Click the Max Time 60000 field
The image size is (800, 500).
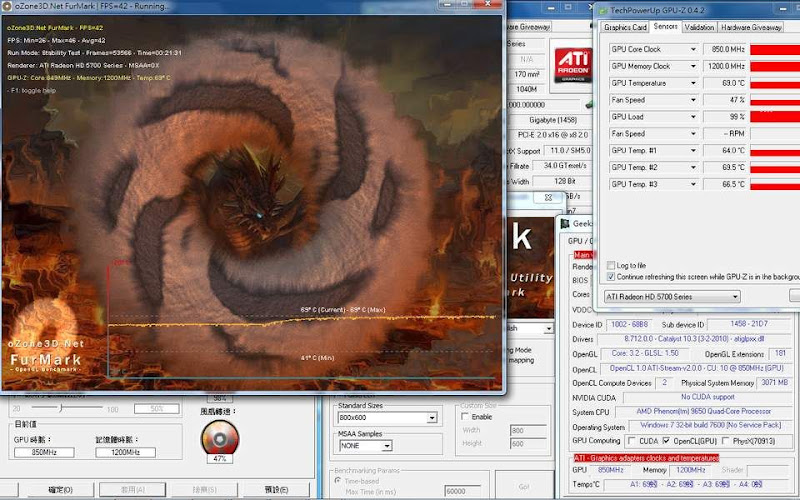[x=462, y=491]
